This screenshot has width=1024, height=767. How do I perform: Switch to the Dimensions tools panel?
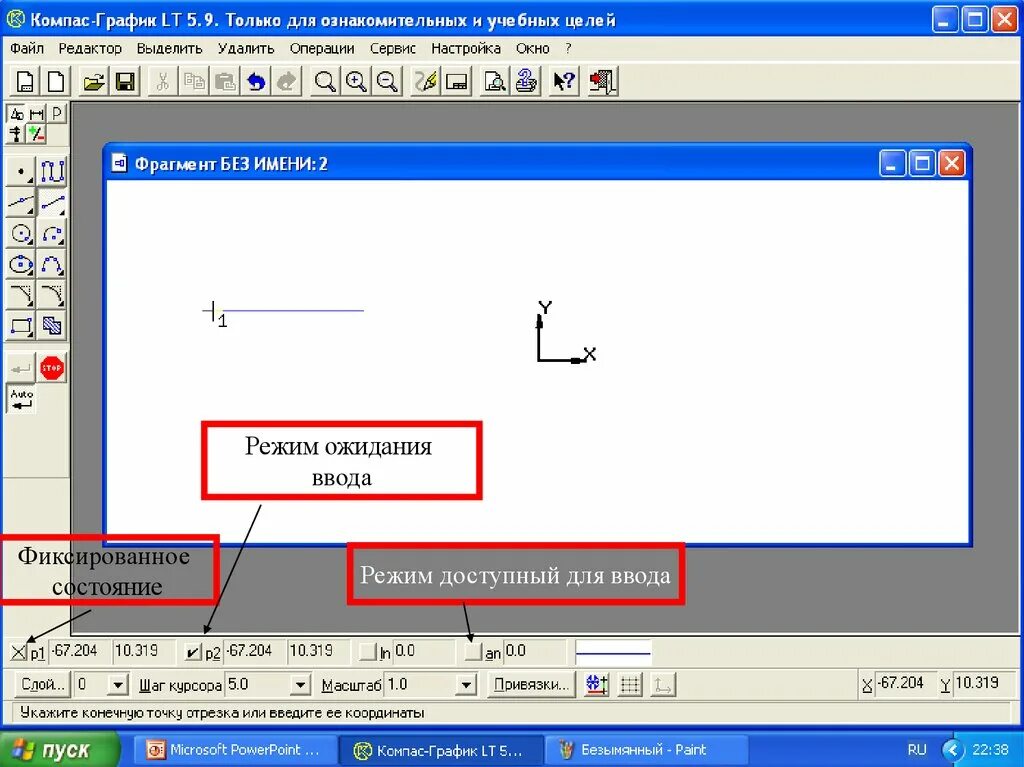point(37,114)
